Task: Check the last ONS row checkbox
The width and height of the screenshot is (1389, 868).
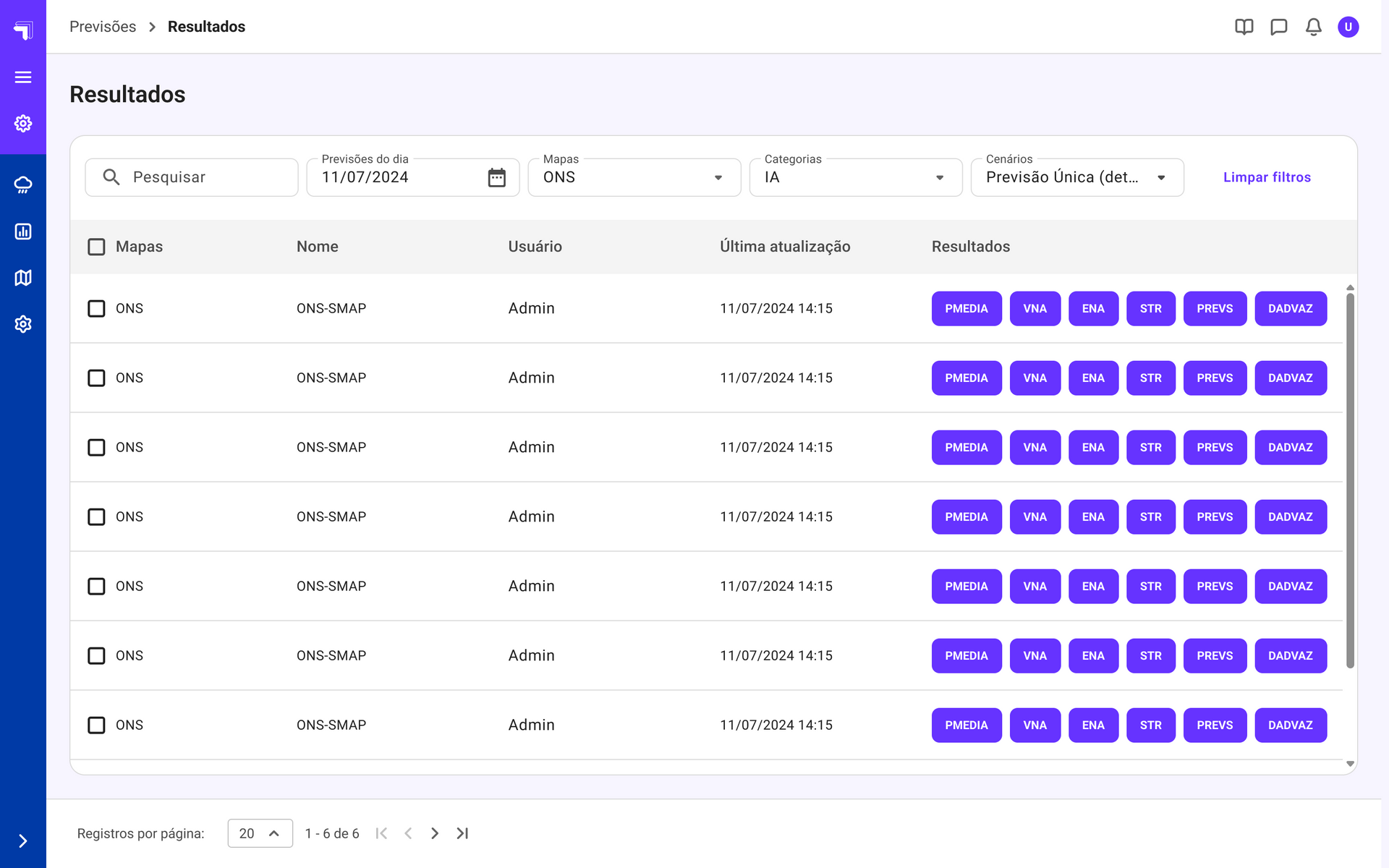Action: pos(96,726)
